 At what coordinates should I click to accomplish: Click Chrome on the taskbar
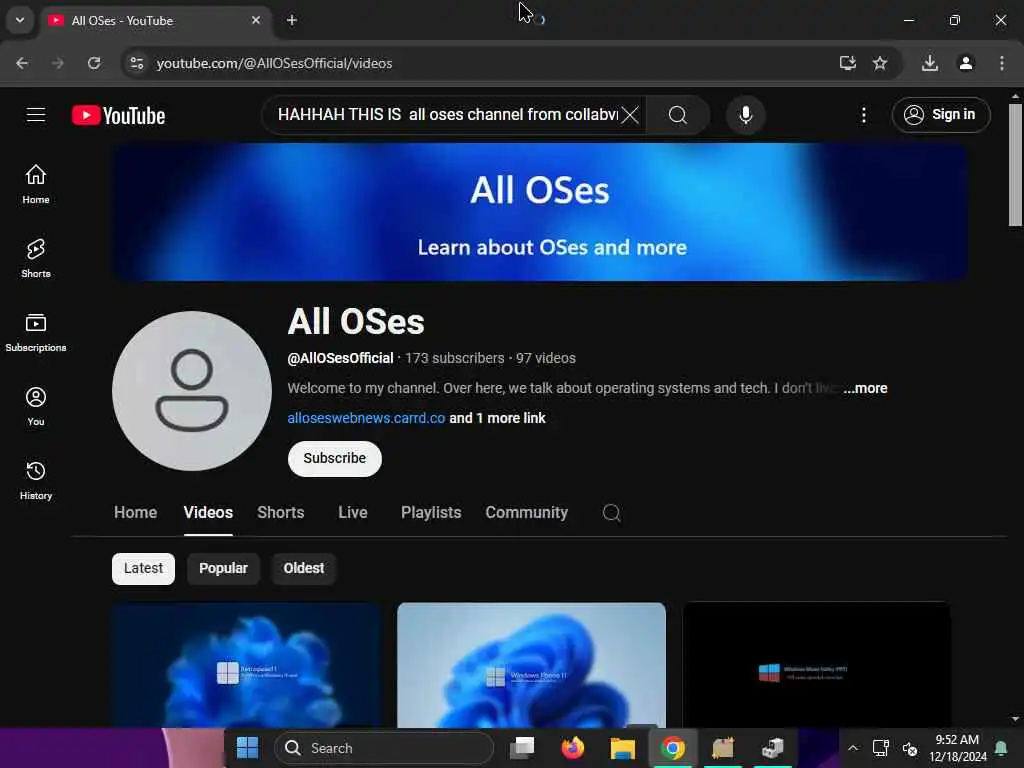coord(673,748)
